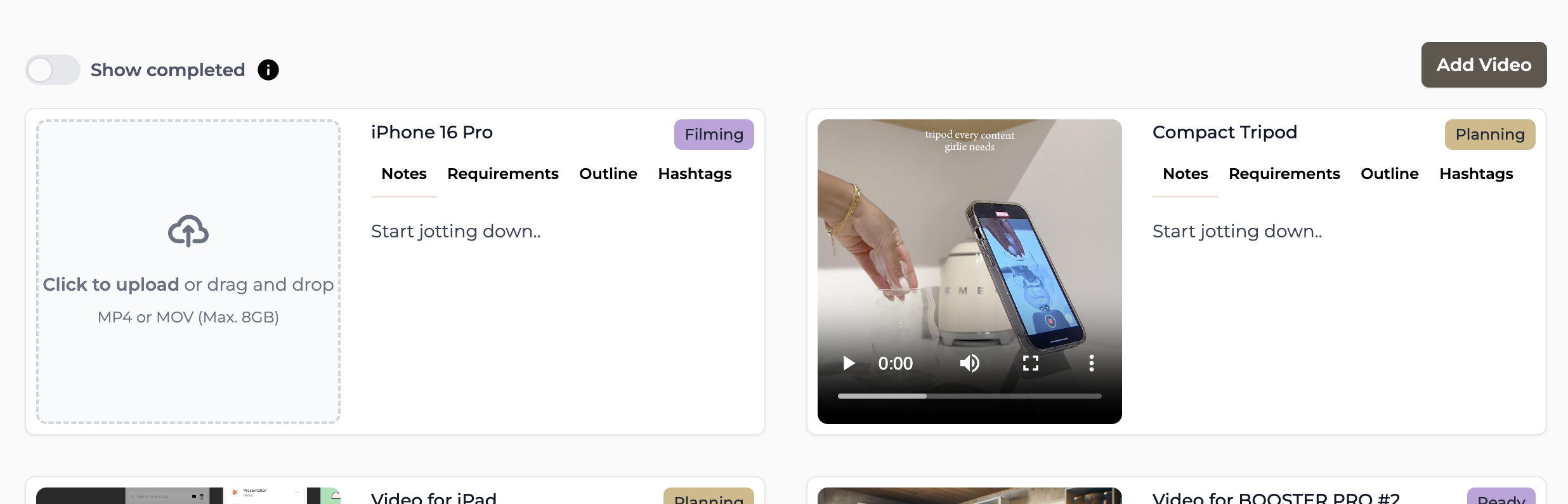The width and height of the screenshot is (1568, 504).
Task: Open the Requirements tab for Compact Tripod
Action: [1284, 174]
